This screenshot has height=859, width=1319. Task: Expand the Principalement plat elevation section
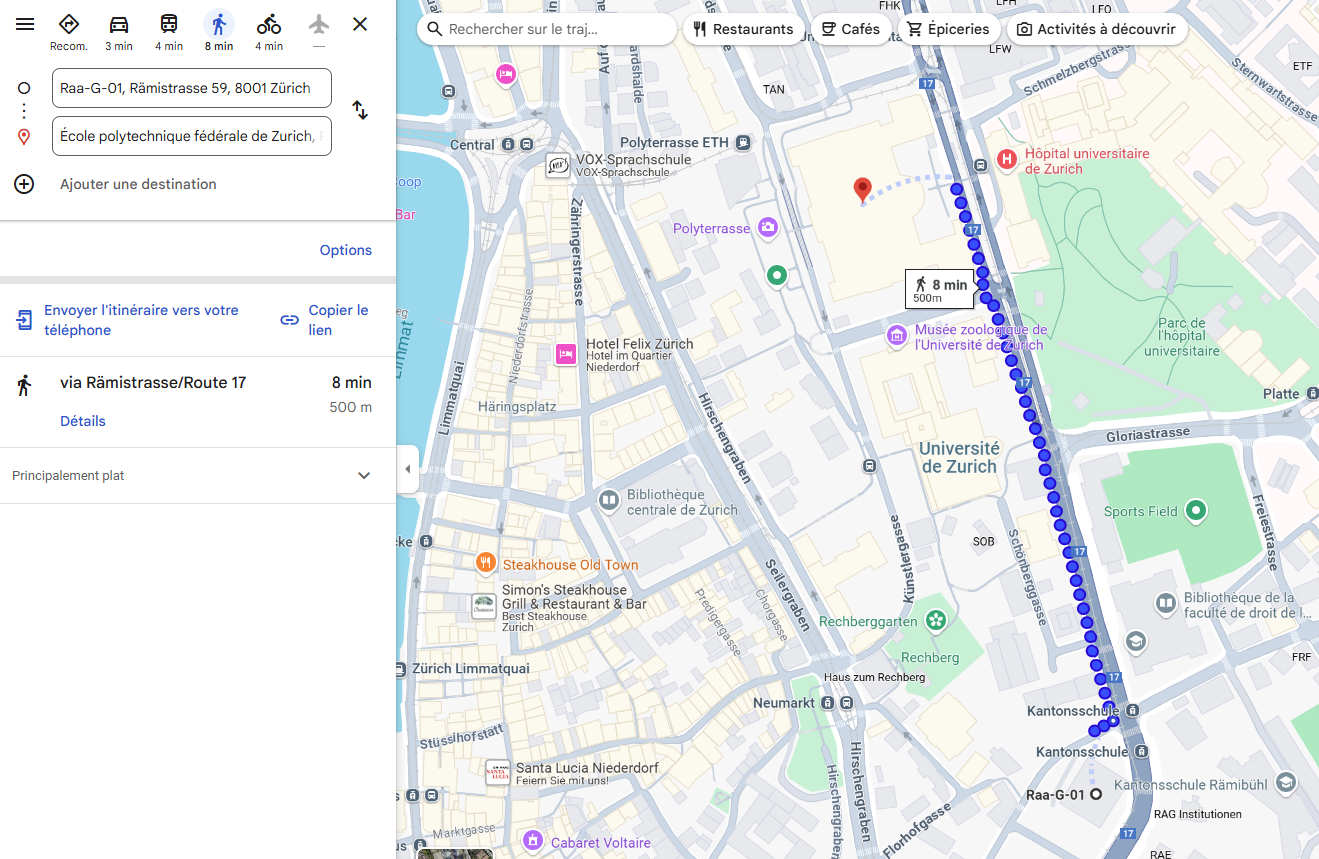tap(198, 476)
